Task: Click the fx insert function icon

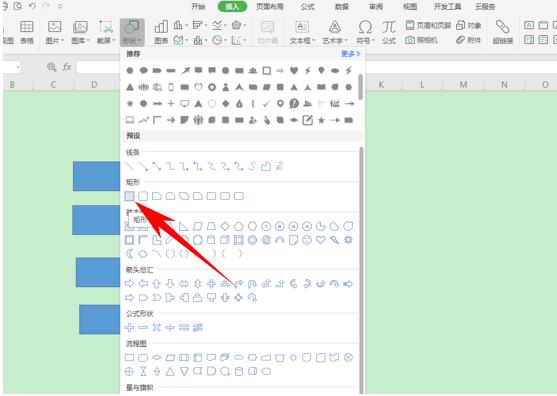Action: coord(67,67)
